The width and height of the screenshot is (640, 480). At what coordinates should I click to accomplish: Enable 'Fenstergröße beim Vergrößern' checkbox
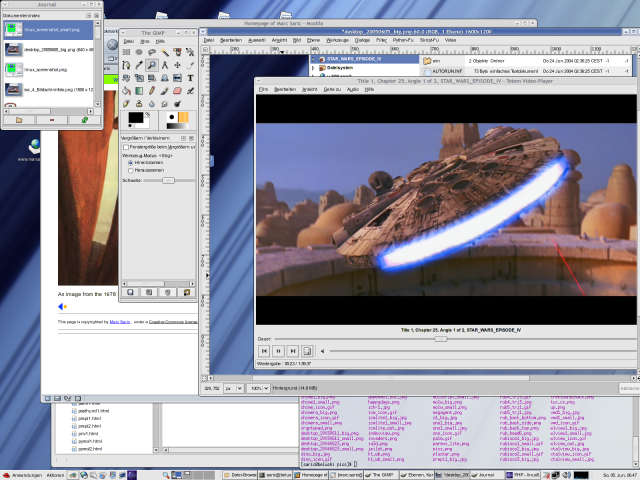pyautogui.click(x=127, y=146)
